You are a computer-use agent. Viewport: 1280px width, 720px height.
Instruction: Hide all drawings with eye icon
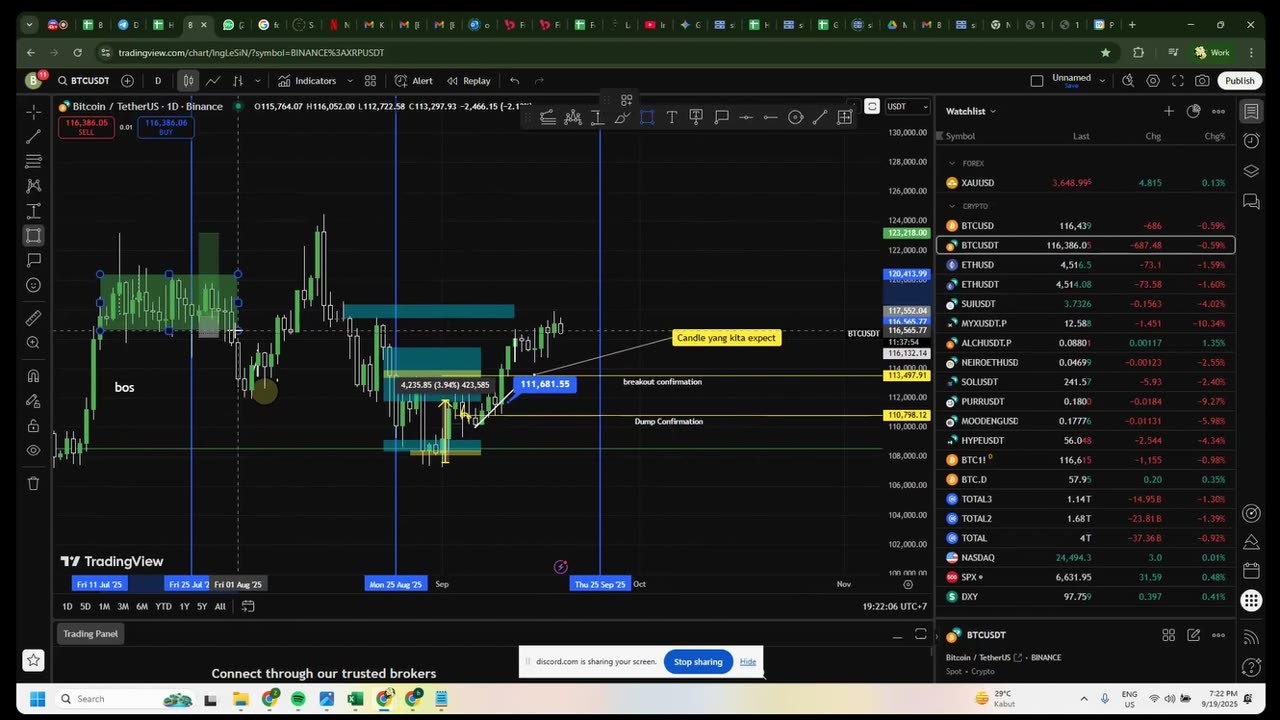click(33, 451)
